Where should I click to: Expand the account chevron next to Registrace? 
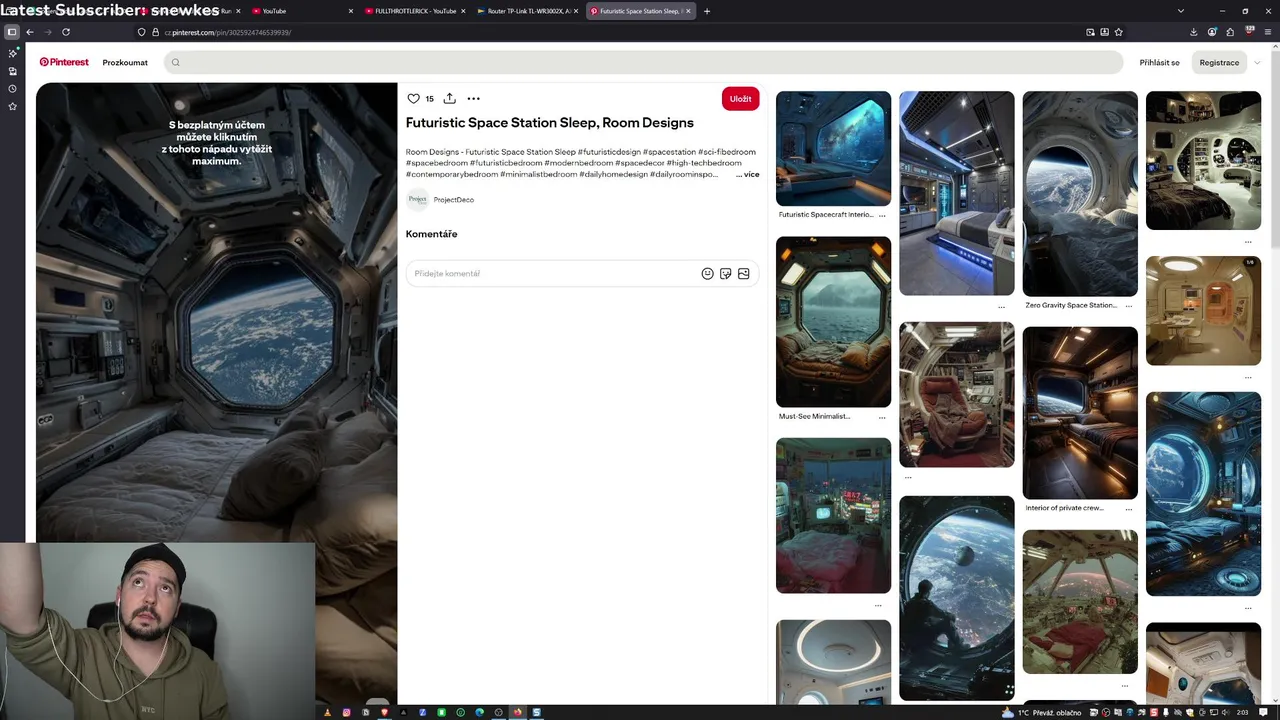(x=1257, y=62)
